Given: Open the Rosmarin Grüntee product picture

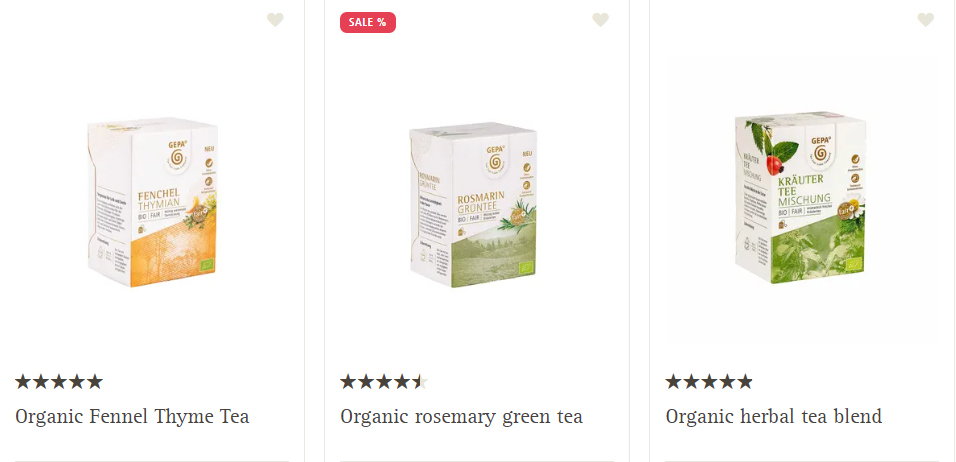Looking at the screenshot, I should pyautogui.click(x=474, y=205).
